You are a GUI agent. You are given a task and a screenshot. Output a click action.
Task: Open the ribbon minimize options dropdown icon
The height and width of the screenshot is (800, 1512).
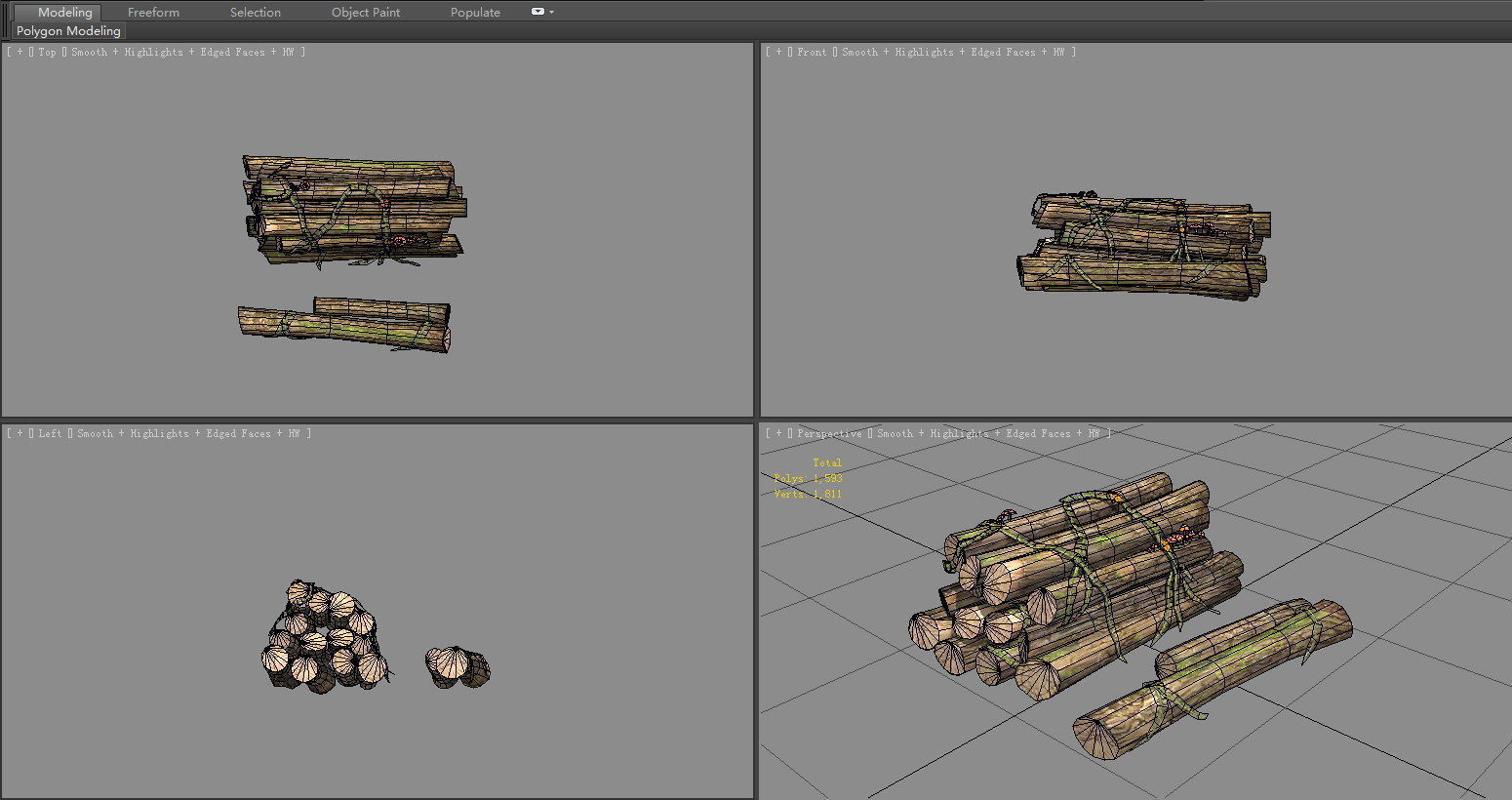tap(541, 12)
